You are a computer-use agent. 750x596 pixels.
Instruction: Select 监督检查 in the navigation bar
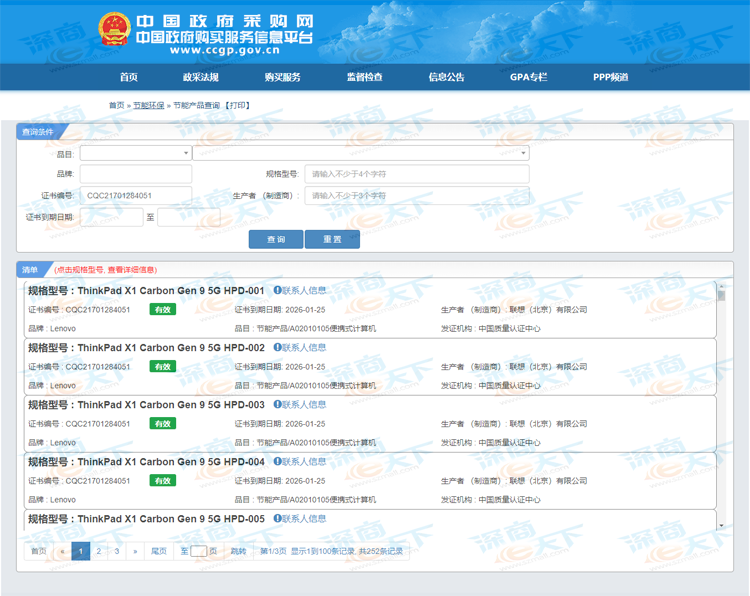tap(364, 77)
